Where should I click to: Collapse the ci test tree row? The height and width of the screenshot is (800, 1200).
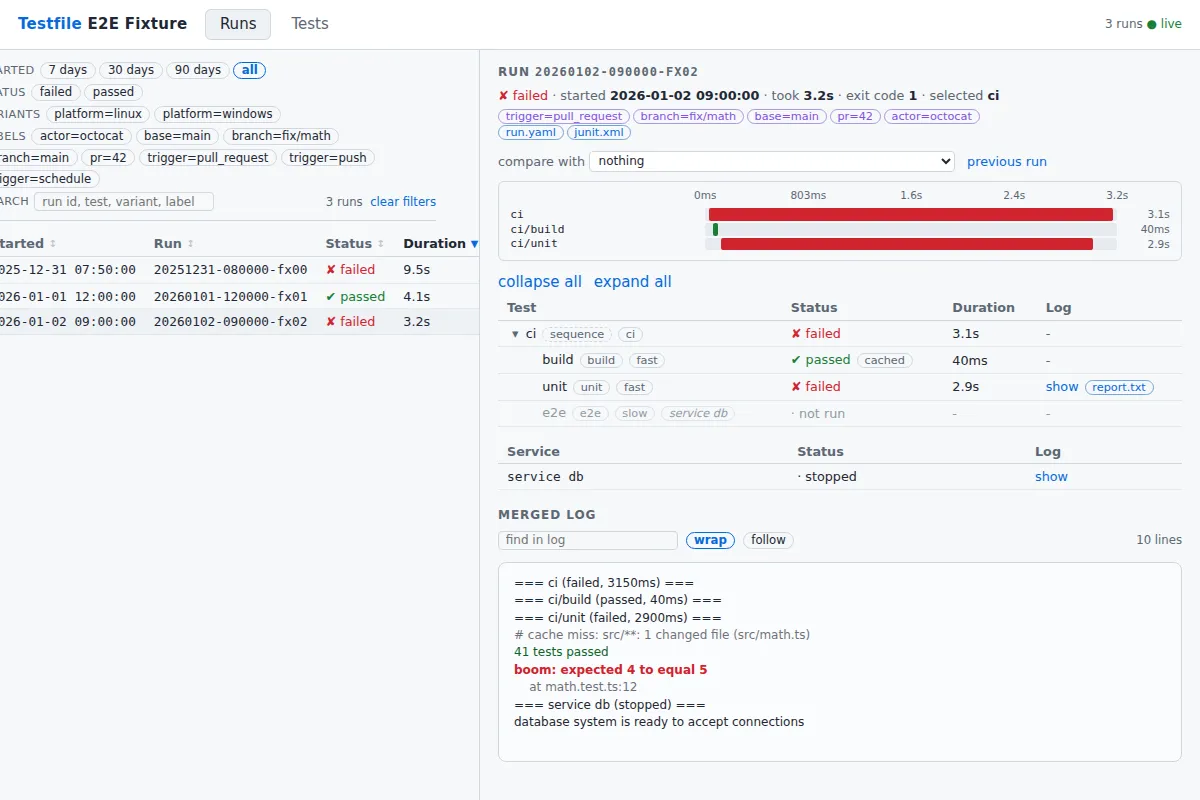coord(515,334)
